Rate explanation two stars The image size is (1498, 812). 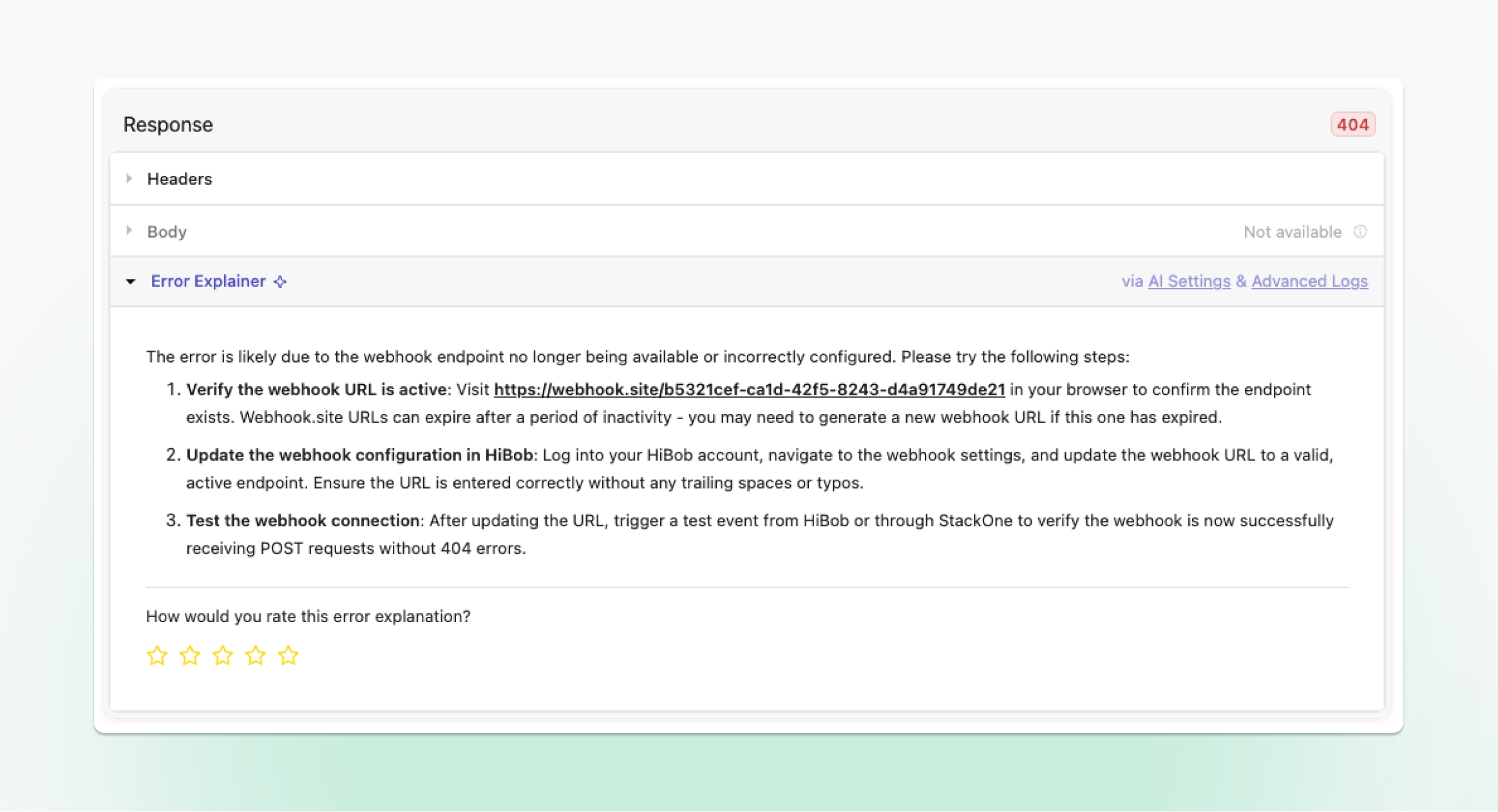(190, 656)
